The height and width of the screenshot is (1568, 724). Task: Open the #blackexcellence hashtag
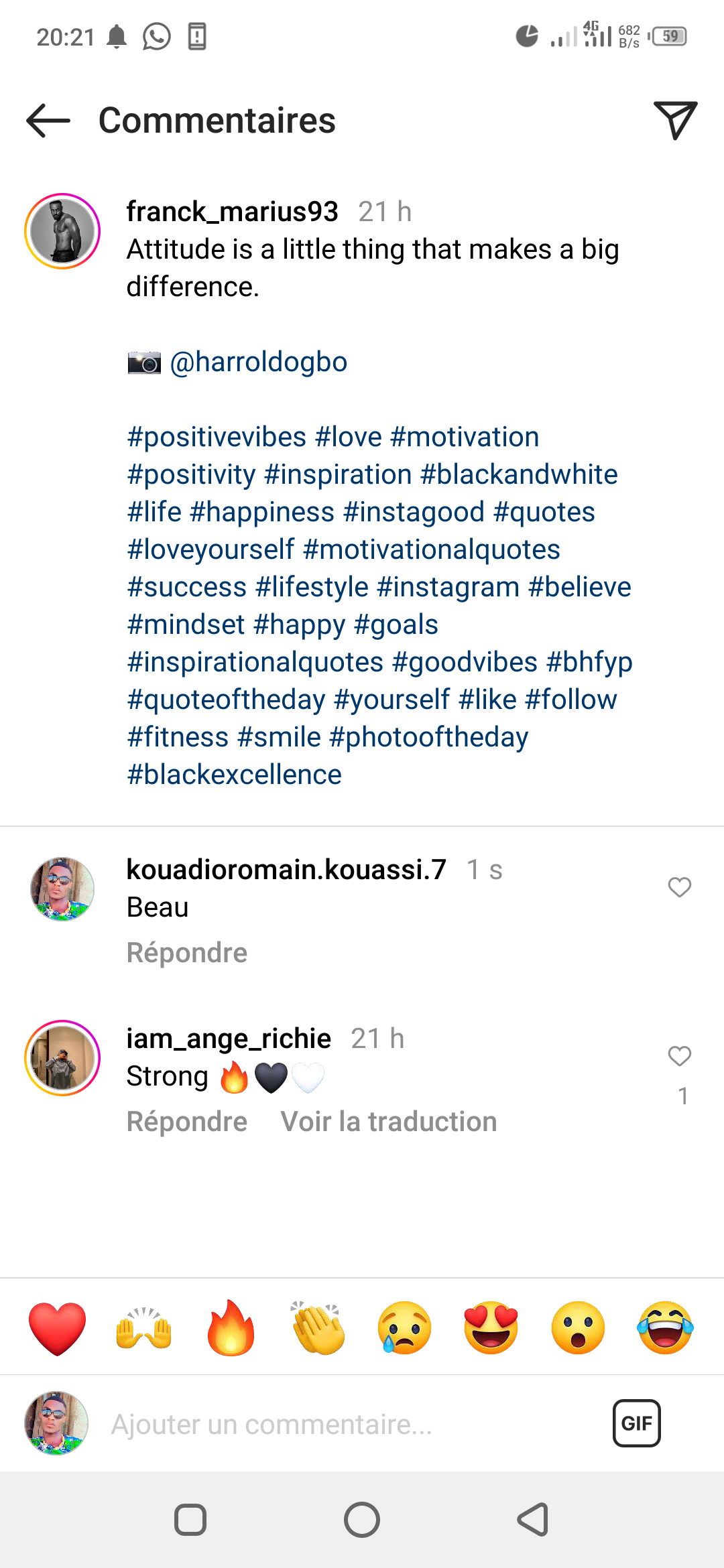tap(235, 775)
